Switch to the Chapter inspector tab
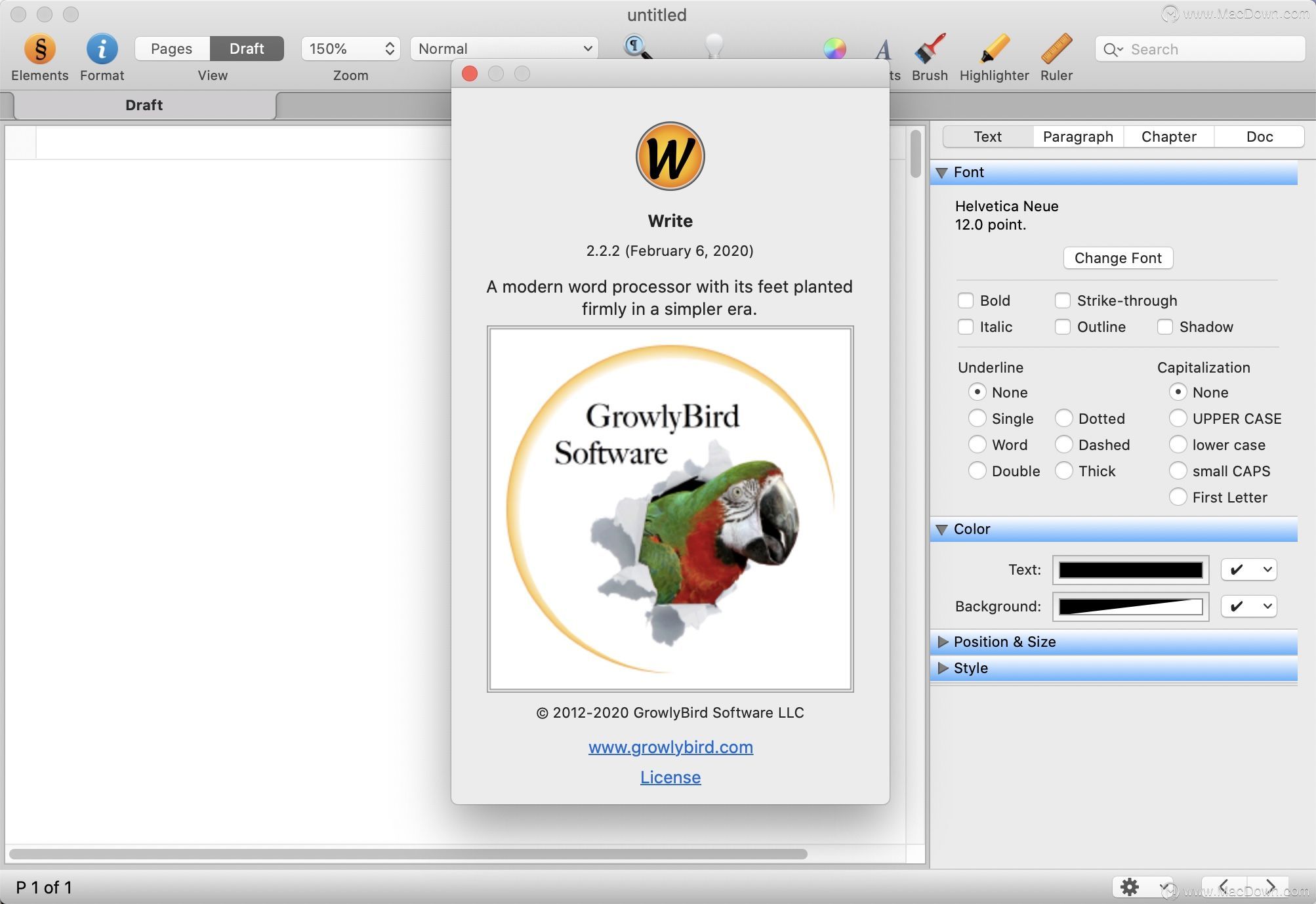1316x904 pixels. (x=1168, y=136)
